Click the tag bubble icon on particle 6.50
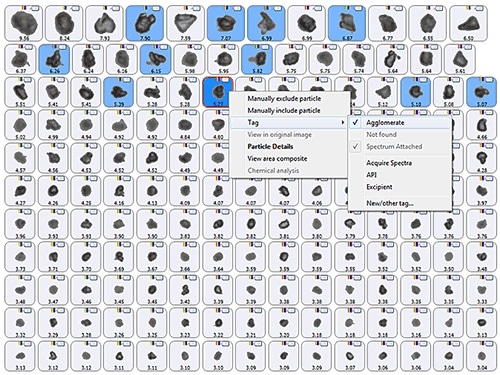500x375 pixels. 479,8
